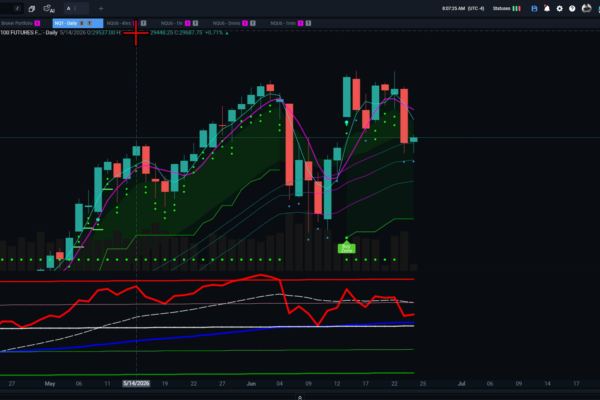The width and height of the screenshot is (600, 400).
Task: Expand the Statuses connection indicator
Action: pos(506,8)
